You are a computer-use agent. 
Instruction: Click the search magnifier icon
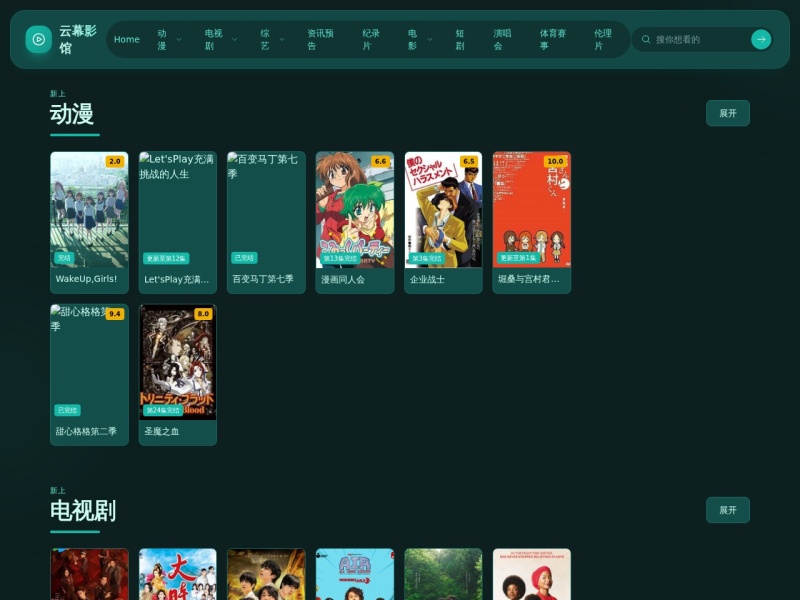coord(646,39)
